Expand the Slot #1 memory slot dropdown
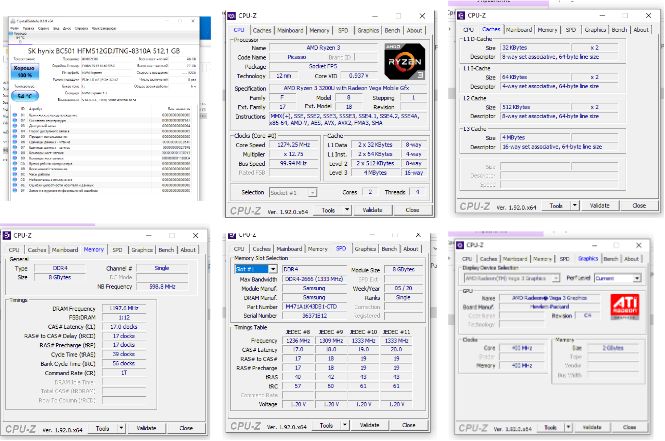The height and width of the screenshot is (441, 665). (273, 269)
